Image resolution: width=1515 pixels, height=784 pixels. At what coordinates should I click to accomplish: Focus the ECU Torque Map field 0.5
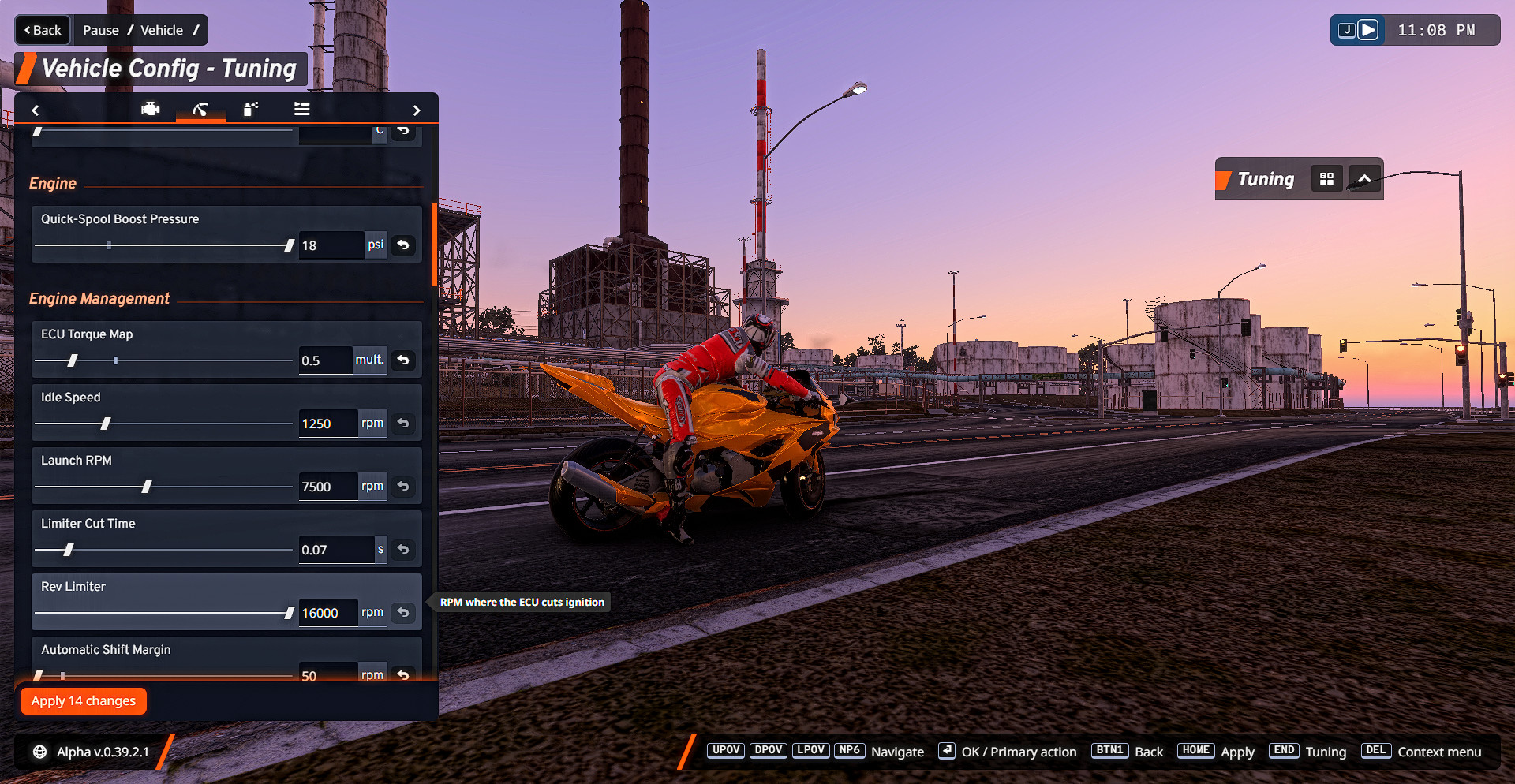325,360
